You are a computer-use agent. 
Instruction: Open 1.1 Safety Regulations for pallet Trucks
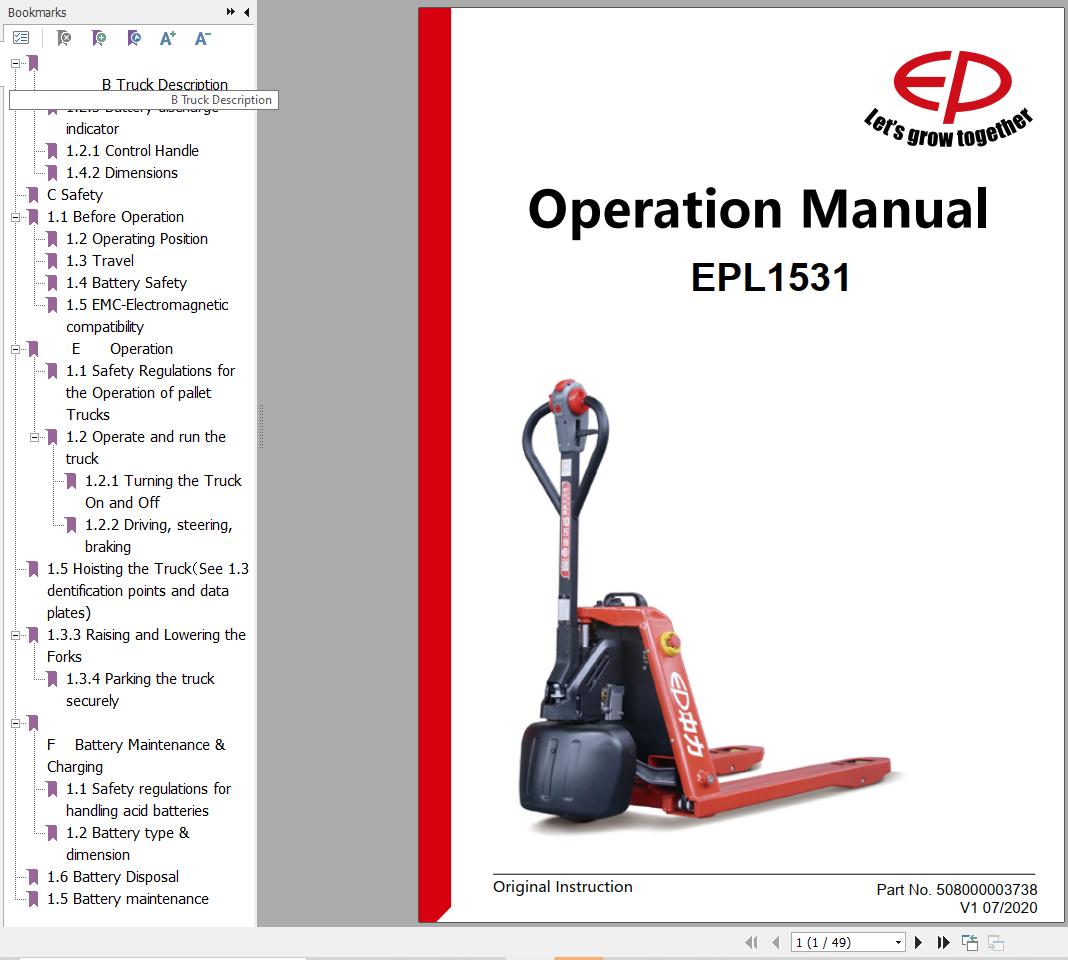point(150,392)
